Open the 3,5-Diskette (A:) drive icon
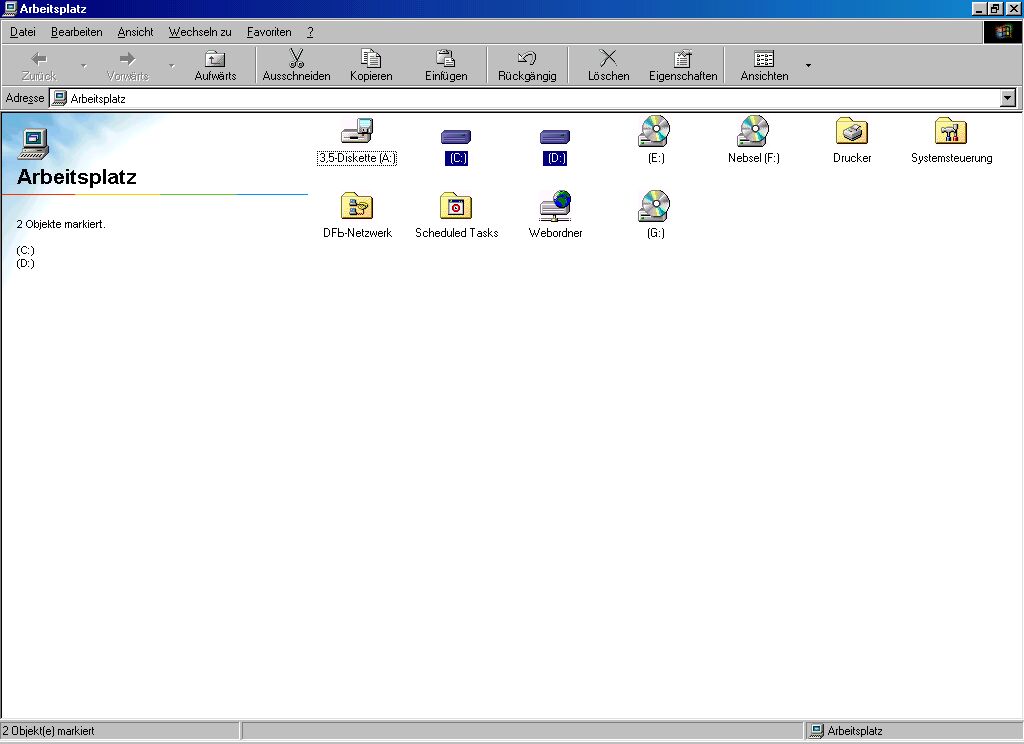This screenshot has width=1024, height=744. pyautogui.click(x=357, y=131)
